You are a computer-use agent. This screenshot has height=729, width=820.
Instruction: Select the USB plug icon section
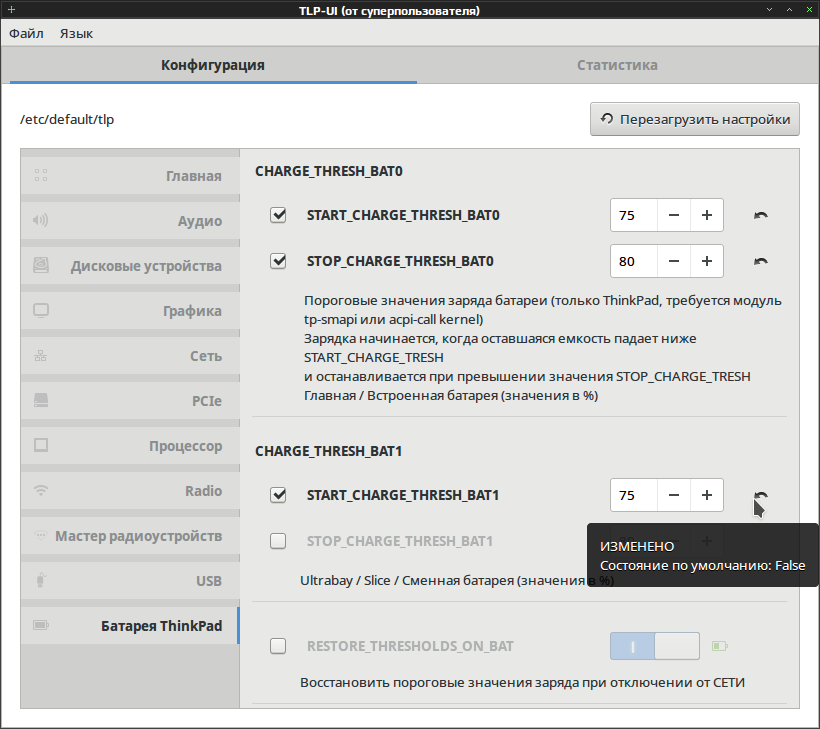41,580
